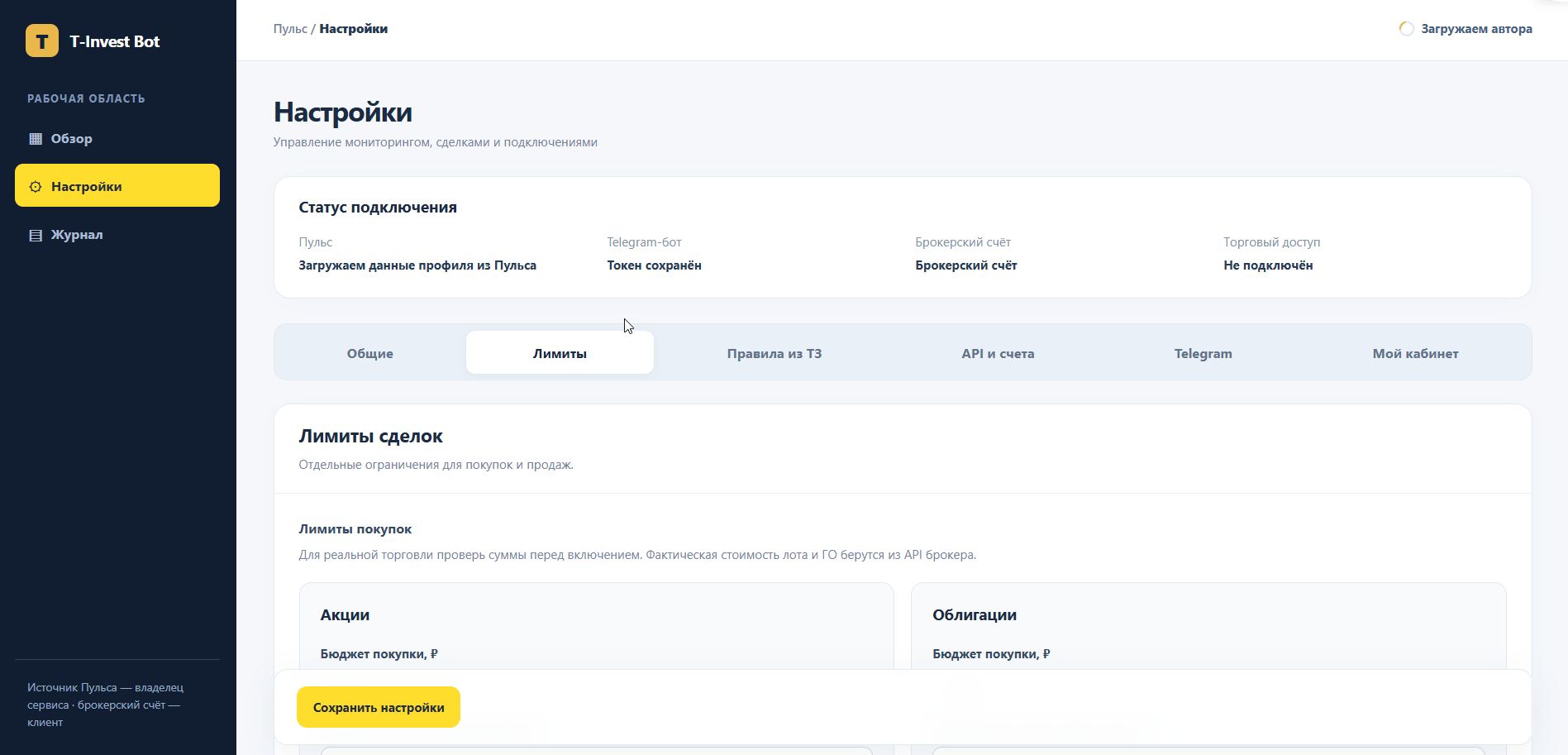The image size is (1568, 755).
Task: Click the Лимиты покупок subheading
Action: (x=355, y=529)
